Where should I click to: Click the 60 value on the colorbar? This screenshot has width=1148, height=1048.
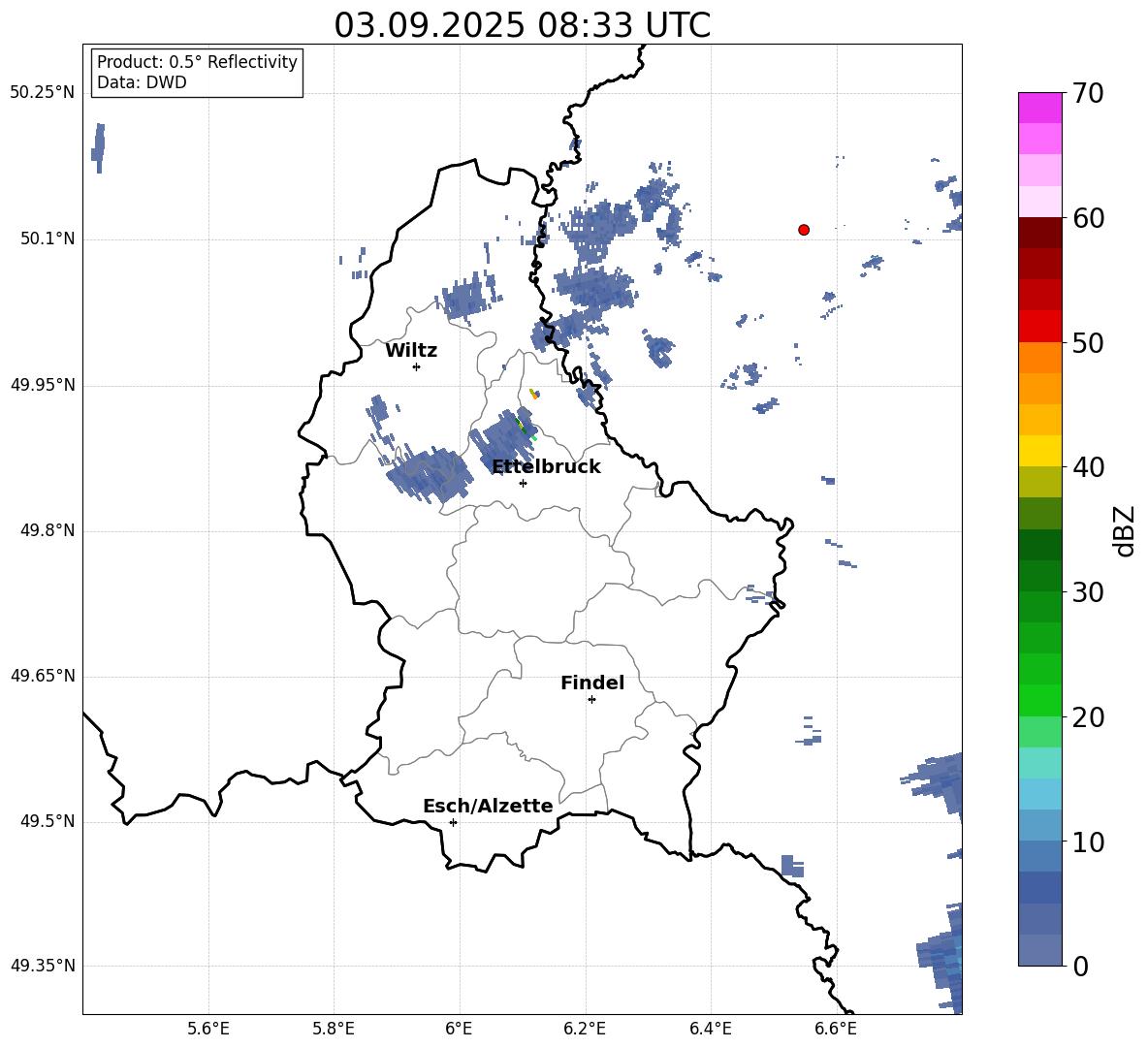click(1088, 218)
